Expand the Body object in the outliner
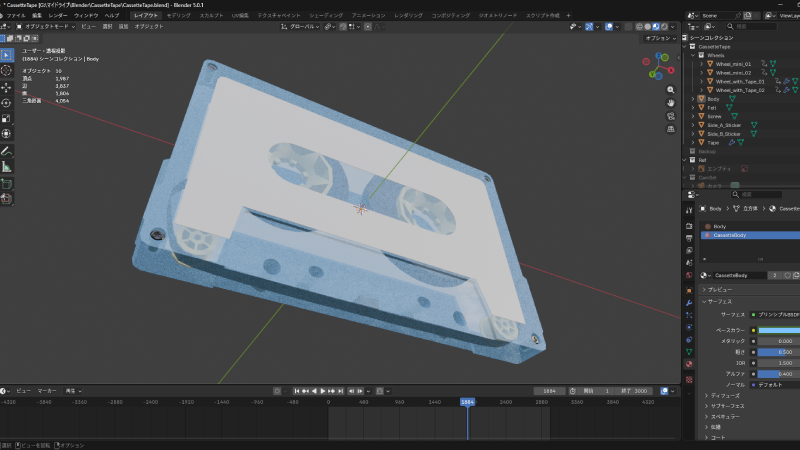The height and width of the screenshot is (450, 800). tap(693, 99)
